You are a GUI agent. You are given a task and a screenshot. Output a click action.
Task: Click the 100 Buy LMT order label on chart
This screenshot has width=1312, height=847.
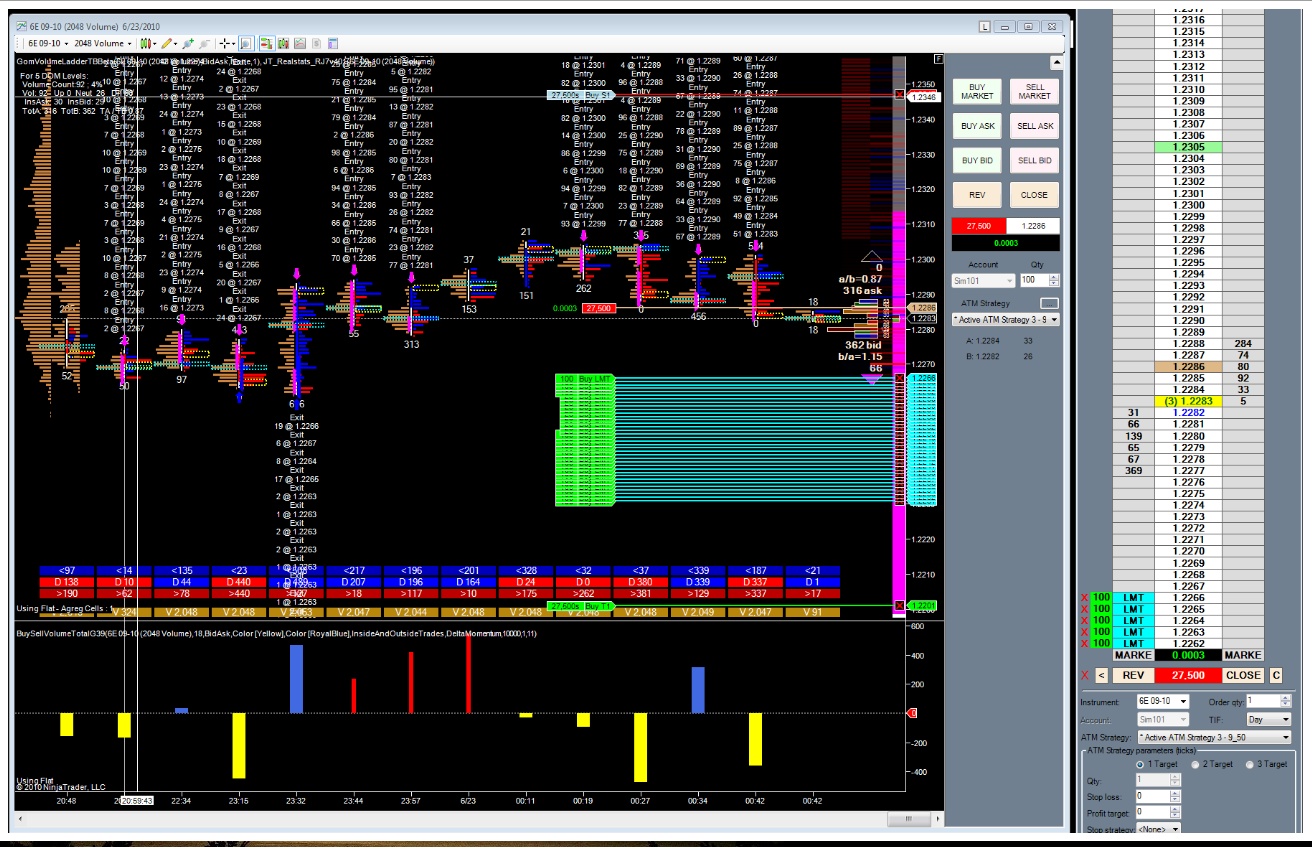click(584, 379)
